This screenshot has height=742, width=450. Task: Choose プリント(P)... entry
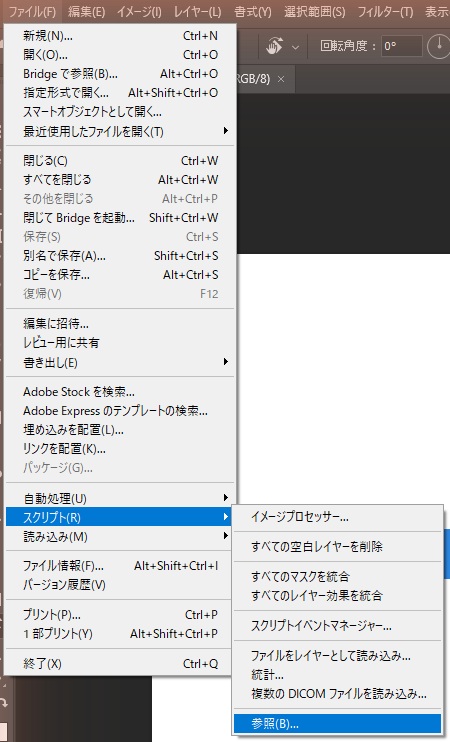[118, 615]
